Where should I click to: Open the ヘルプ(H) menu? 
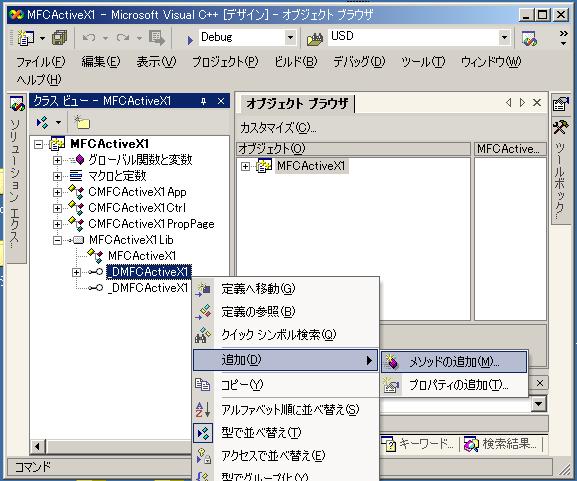click(39, 79)
